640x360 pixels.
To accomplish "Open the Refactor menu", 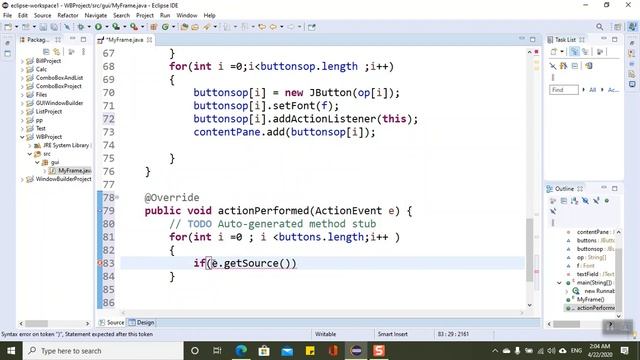I will click(68, 15).
